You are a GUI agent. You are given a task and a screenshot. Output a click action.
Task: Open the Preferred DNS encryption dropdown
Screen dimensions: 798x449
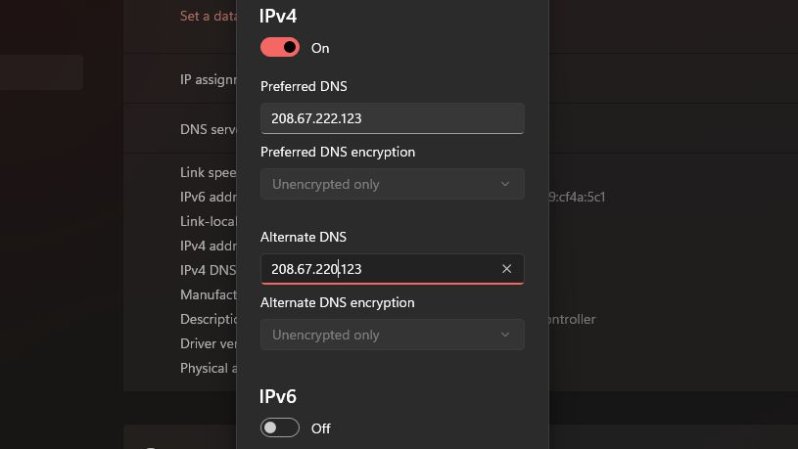[391, 184]
